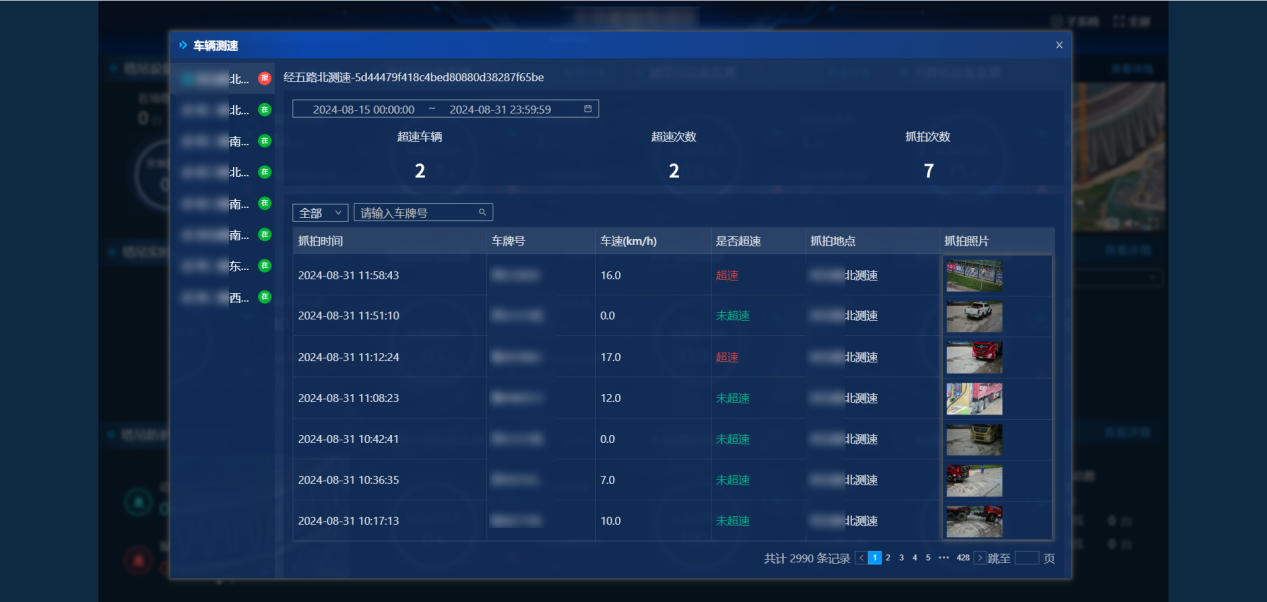Select the device ending in 西... in sidebar
The width and height of the screenshot is (1267, 602).
220,297
